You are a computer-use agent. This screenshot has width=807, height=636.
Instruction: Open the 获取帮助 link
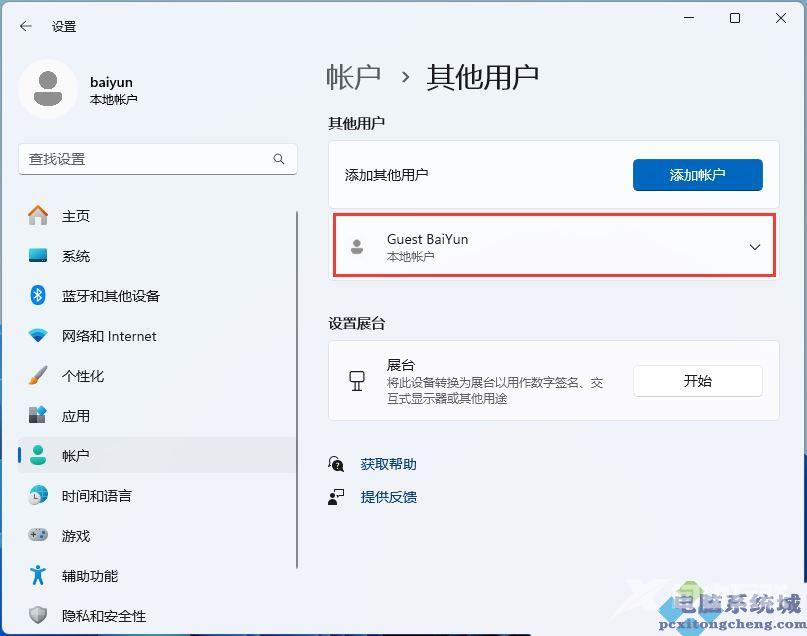point(389,464)
